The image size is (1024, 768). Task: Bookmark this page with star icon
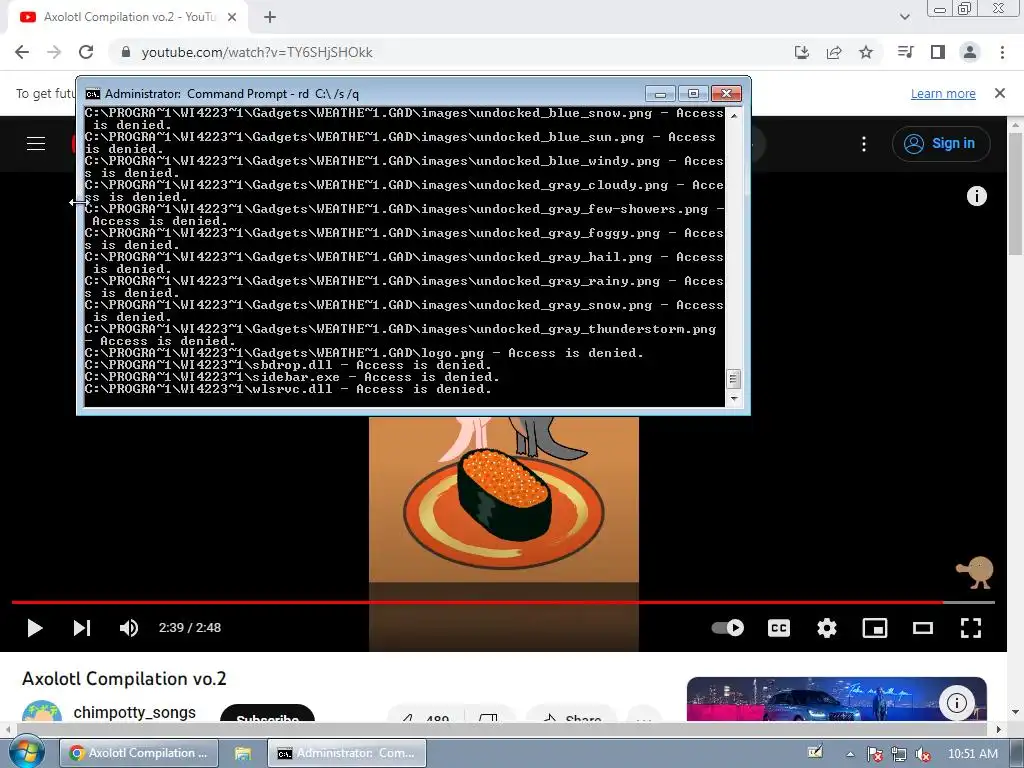[866, 52]
